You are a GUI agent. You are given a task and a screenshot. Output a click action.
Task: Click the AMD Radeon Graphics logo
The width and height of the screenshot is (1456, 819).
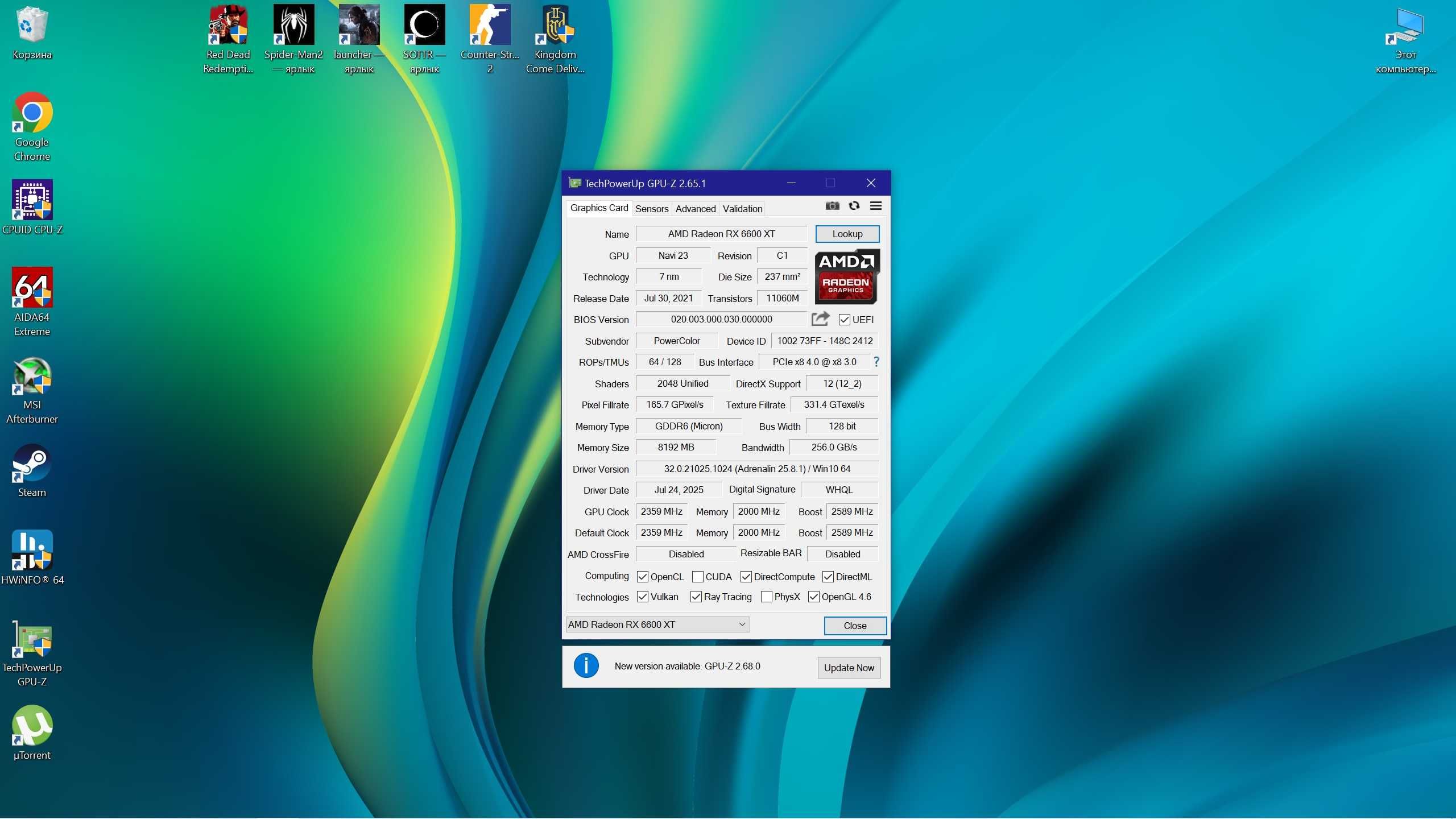coord(847,276)
